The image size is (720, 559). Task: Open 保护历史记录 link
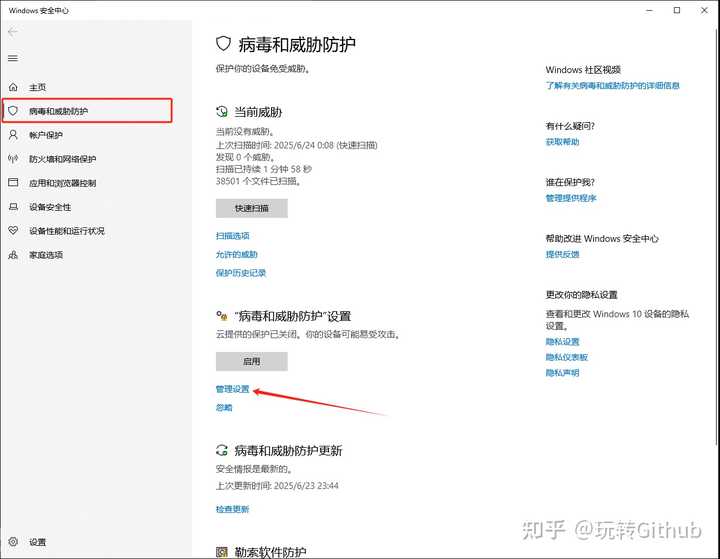241,273
